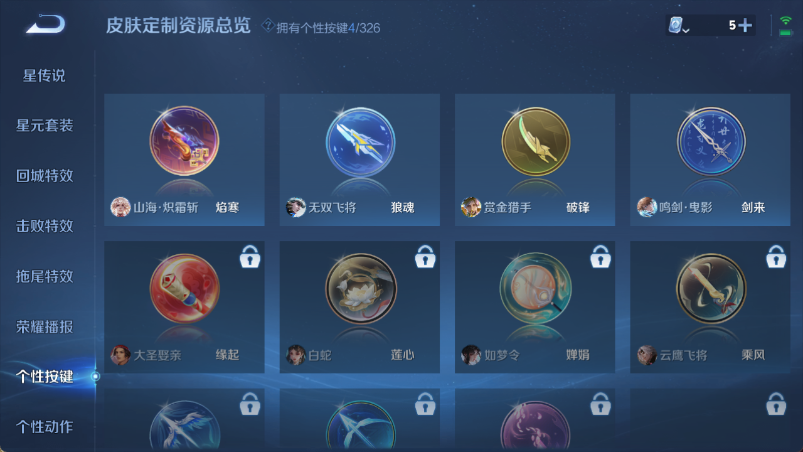Viewport: 803px width, 452px height.
Task: Open the question mark help icon
Action: point(268,25)
